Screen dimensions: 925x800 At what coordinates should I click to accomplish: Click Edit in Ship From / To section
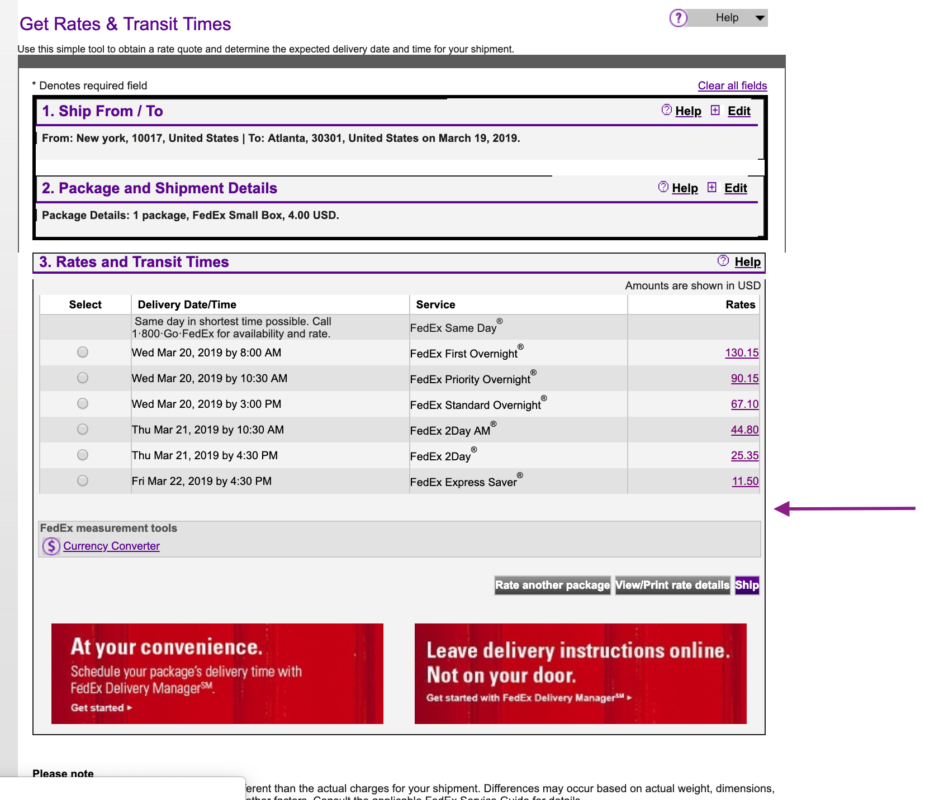pyautogui.click(x=739, y=111)
